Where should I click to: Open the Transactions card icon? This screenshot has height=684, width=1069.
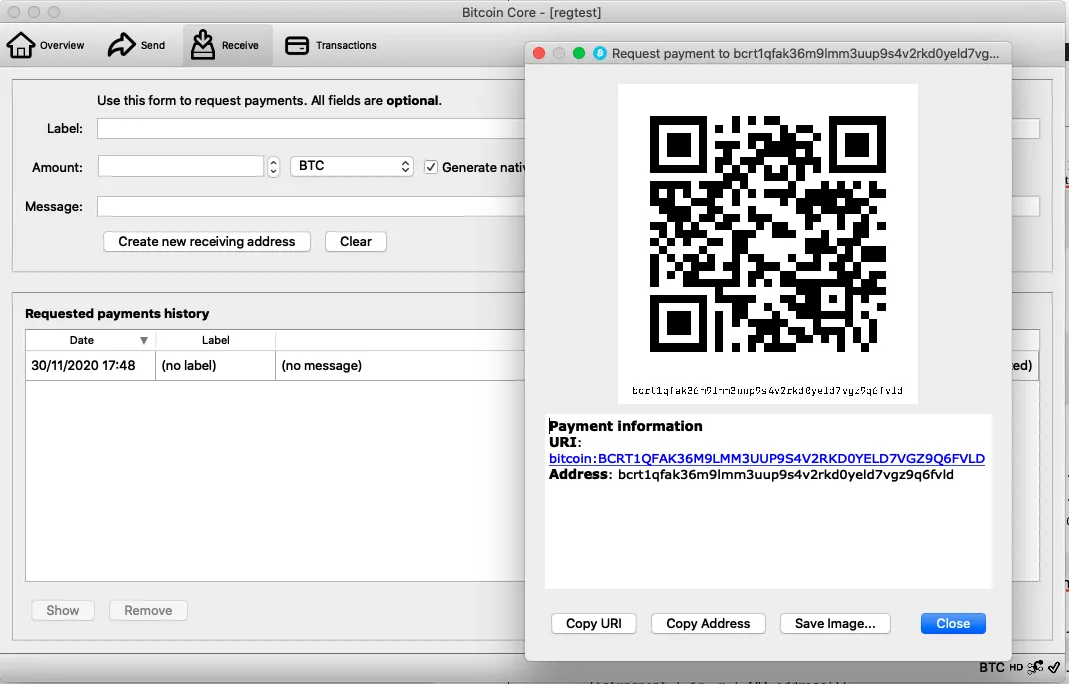pos(297,45)
